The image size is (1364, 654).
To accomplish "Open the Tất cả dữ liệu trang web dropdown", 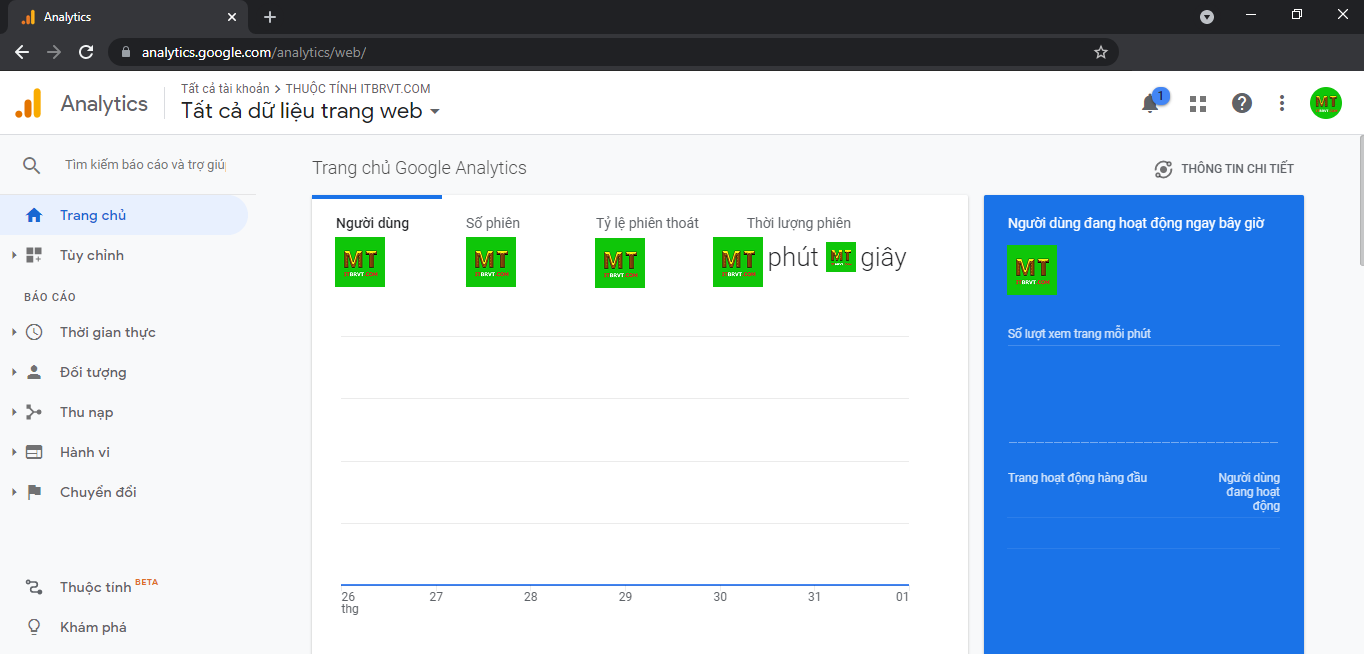I will coord(311,111).
